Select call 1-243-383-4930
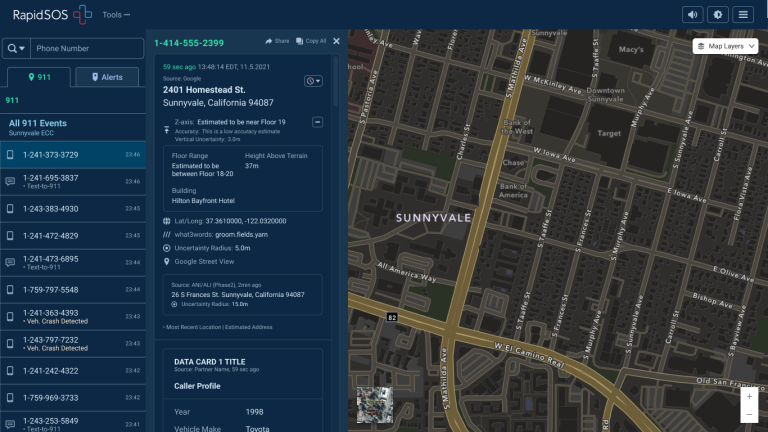 (73, 209)
